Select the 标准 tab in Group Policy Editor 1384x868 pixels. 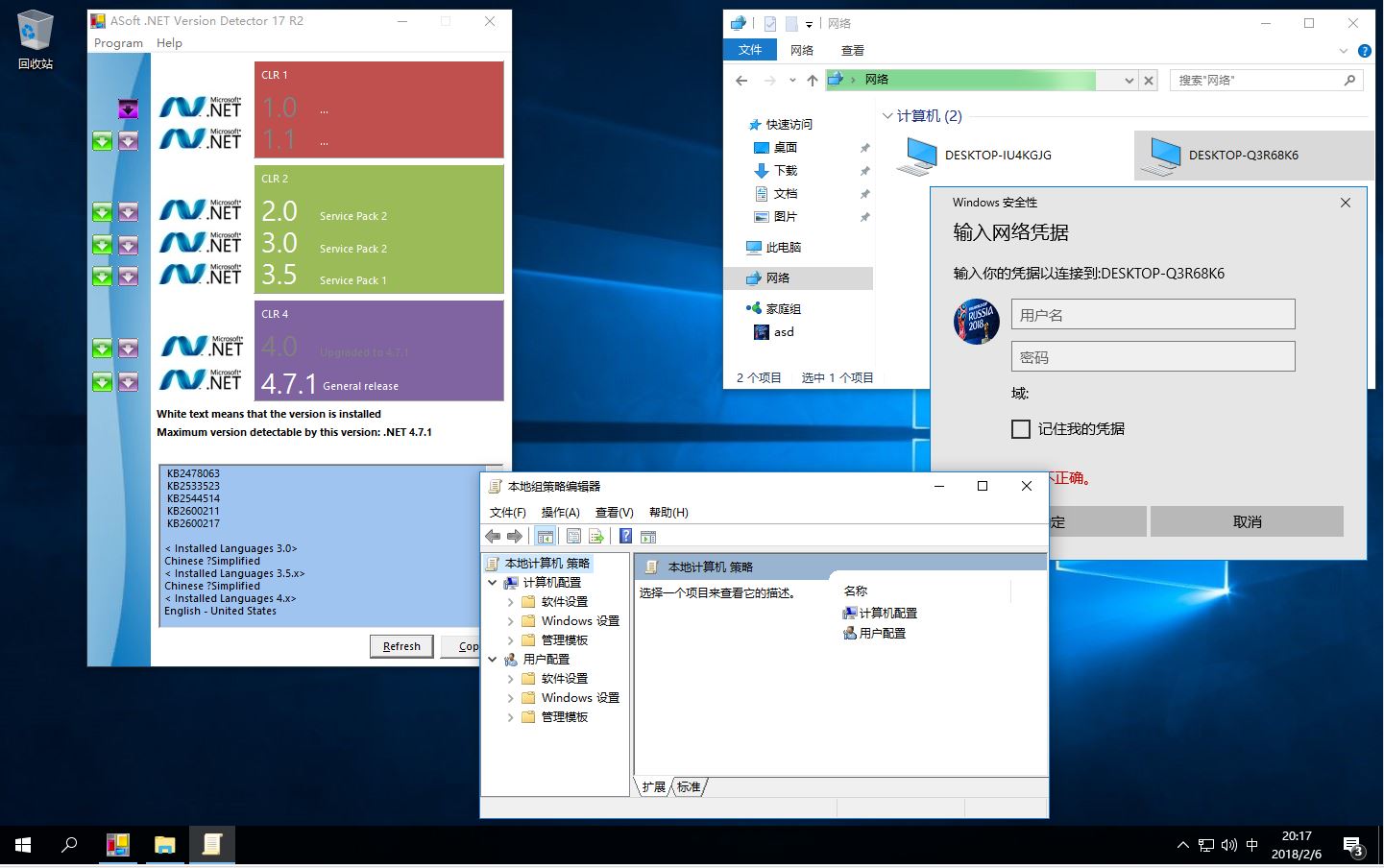[x=688, y=786]
